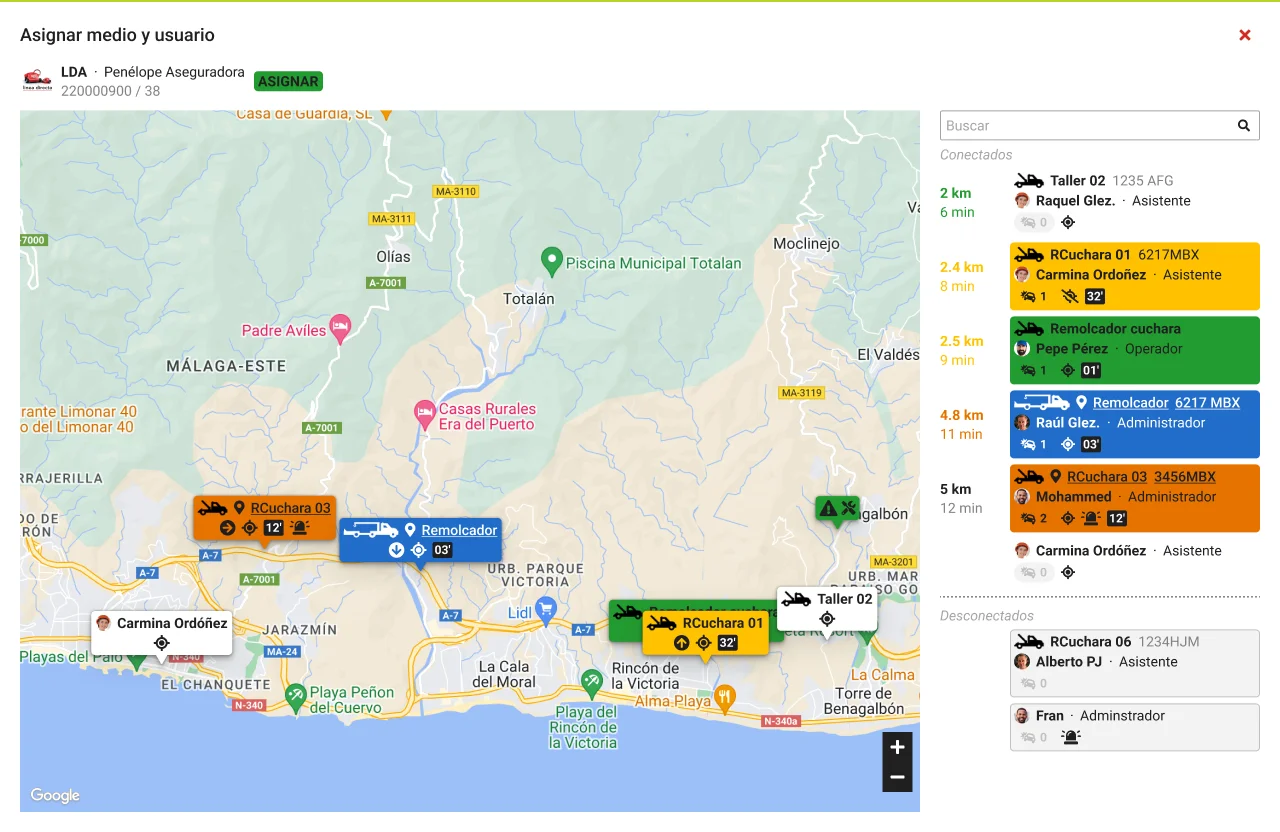Click 01' time badge in Pepe Pérez card

(x=1091, y=371)
